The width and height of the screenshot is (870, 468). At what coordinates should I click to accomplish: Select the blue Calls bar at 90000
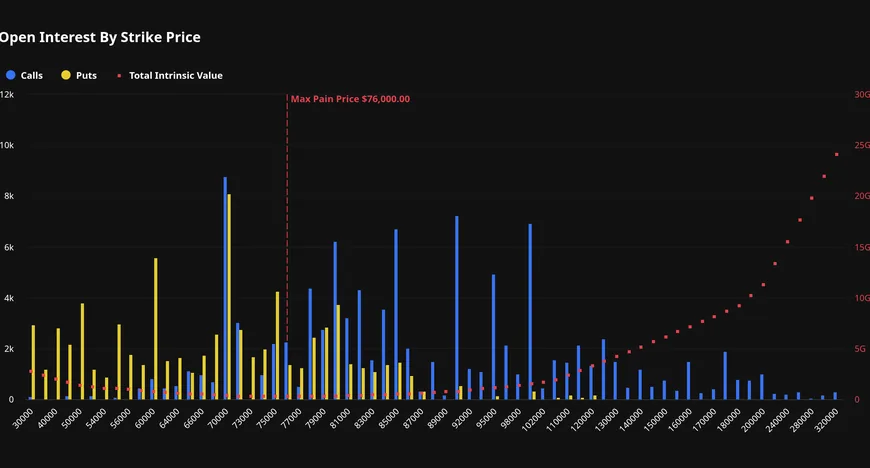(457, 308)
